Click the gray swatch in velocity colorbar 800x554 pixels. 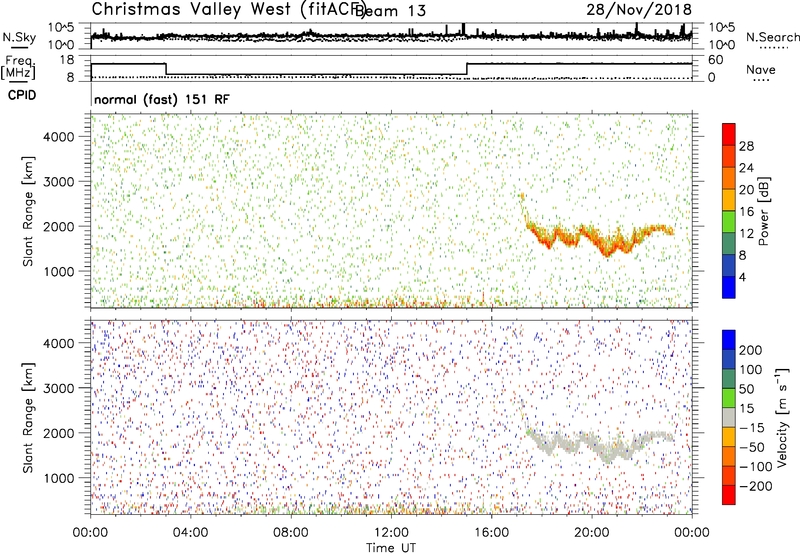click(x=729, y=417)
